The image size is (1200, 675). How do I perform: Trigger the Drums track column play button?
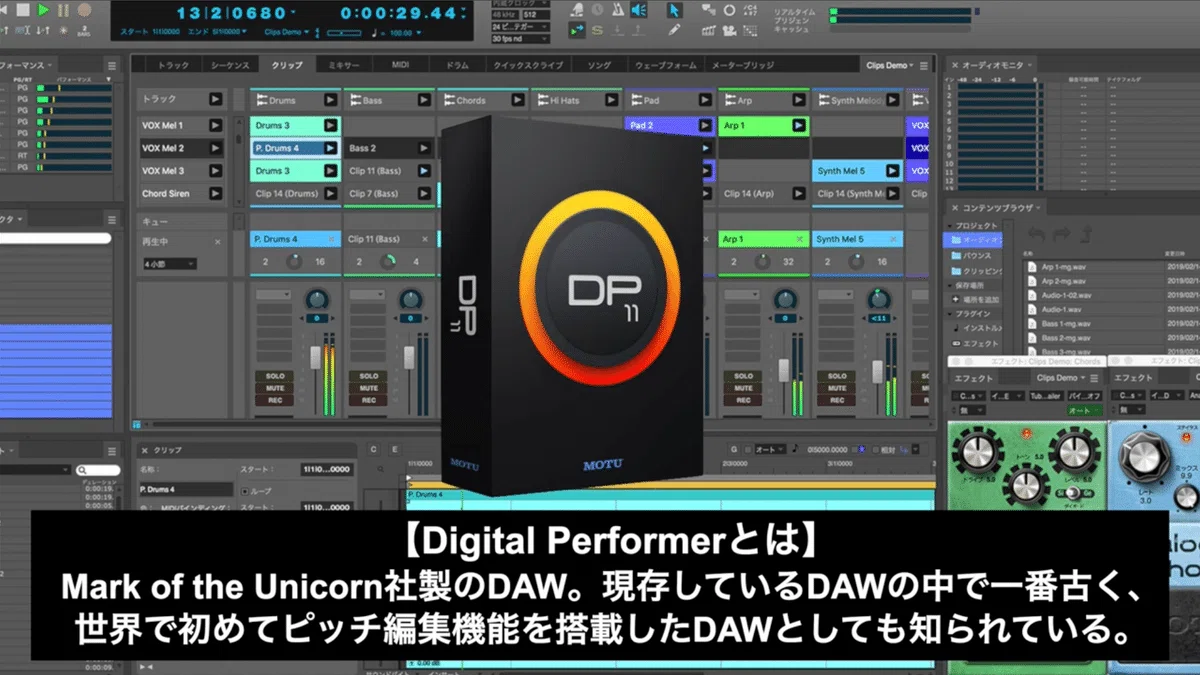pyautogui.click(x=330, y=100)
